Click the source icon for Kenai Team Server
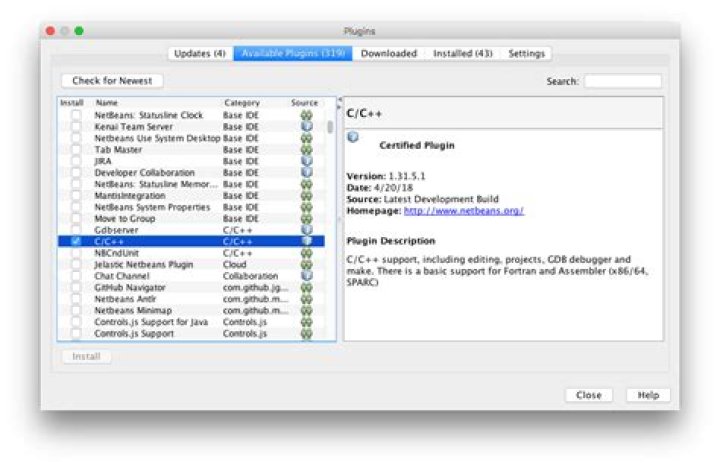This screenshot has height=468, width=720. [306, 127]
